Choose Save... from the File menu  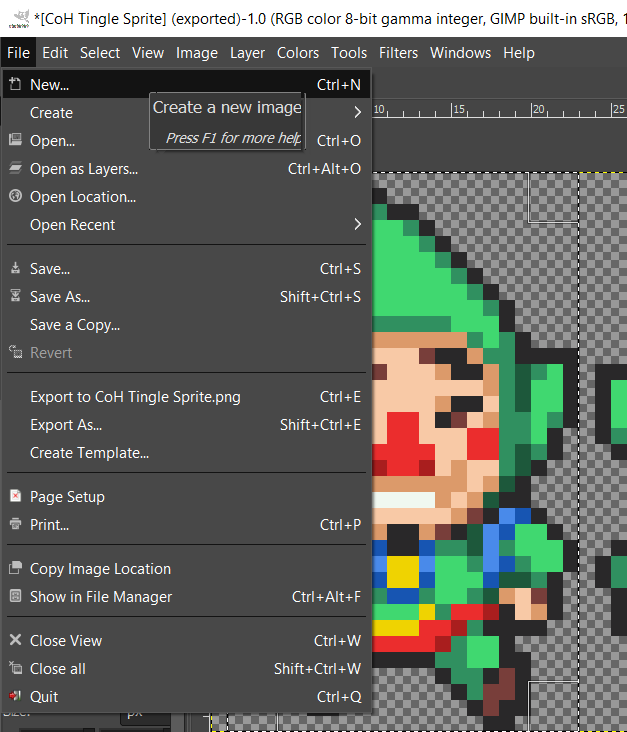187,268
